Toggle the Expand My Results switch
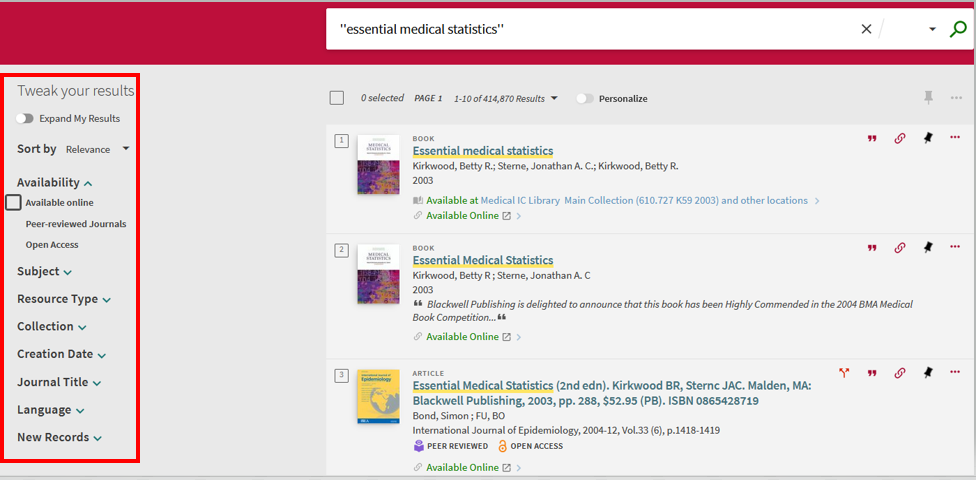The height and width of the screenshot is (480, 976). click(x=25, y=118)
